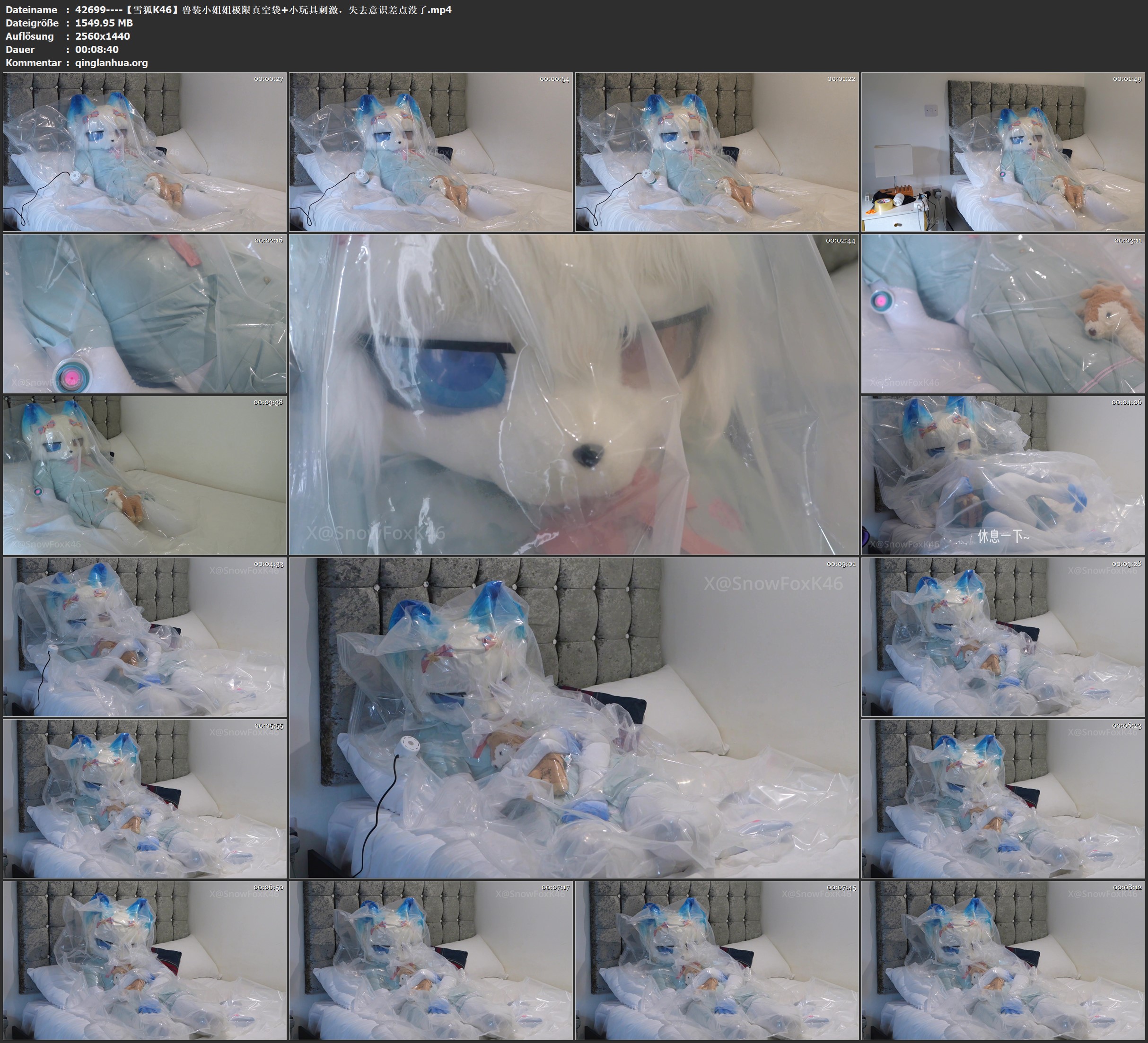Select the last thumbnail at 00:08:12
The image size is (1148, 1043).
click(x=1003, y=960)
